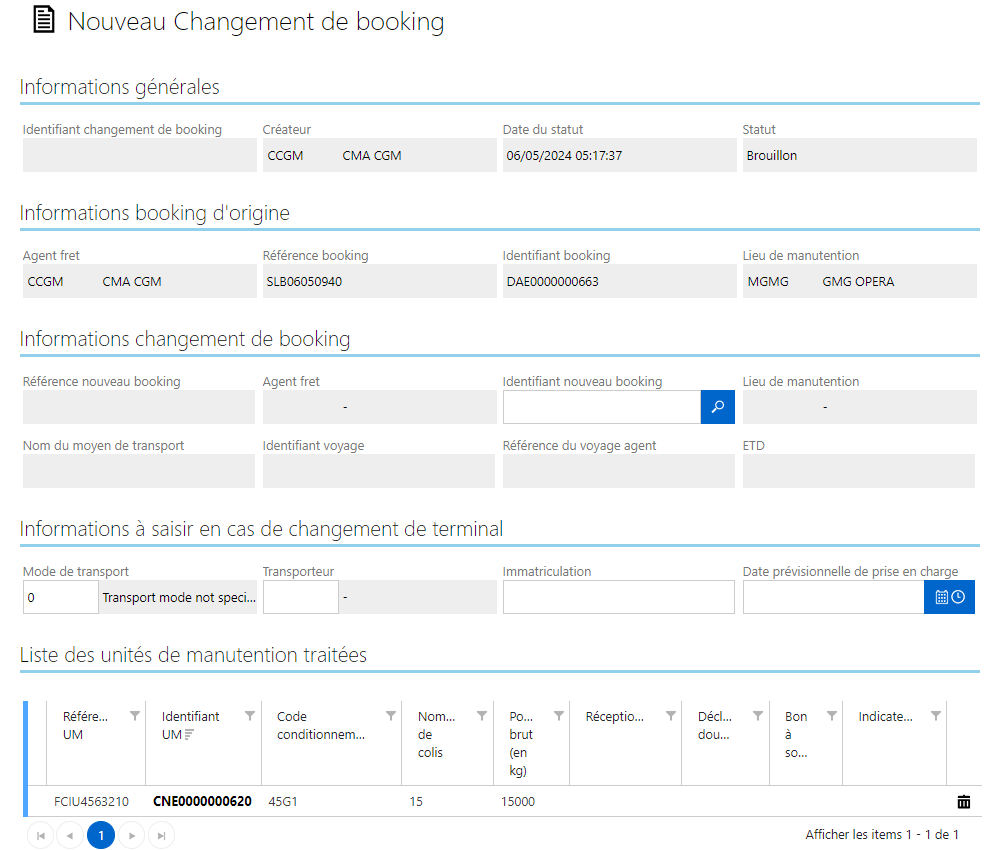Click the ETD field

tap(859, 471)
